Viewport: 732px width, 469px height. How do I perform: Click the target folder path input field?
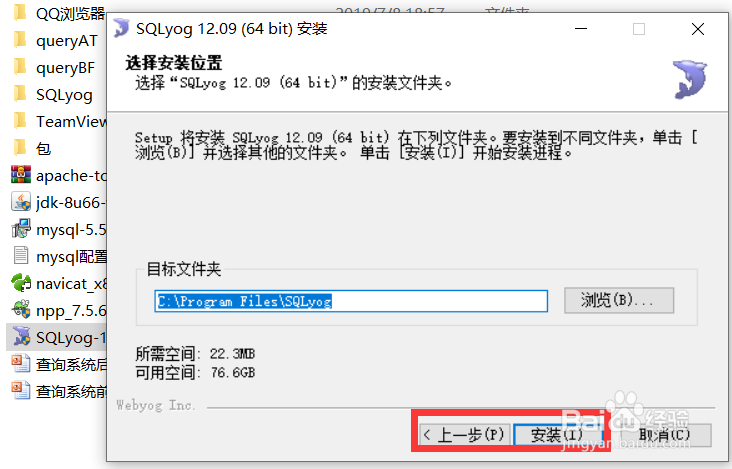pyautogui.click(x=351, y=301)
